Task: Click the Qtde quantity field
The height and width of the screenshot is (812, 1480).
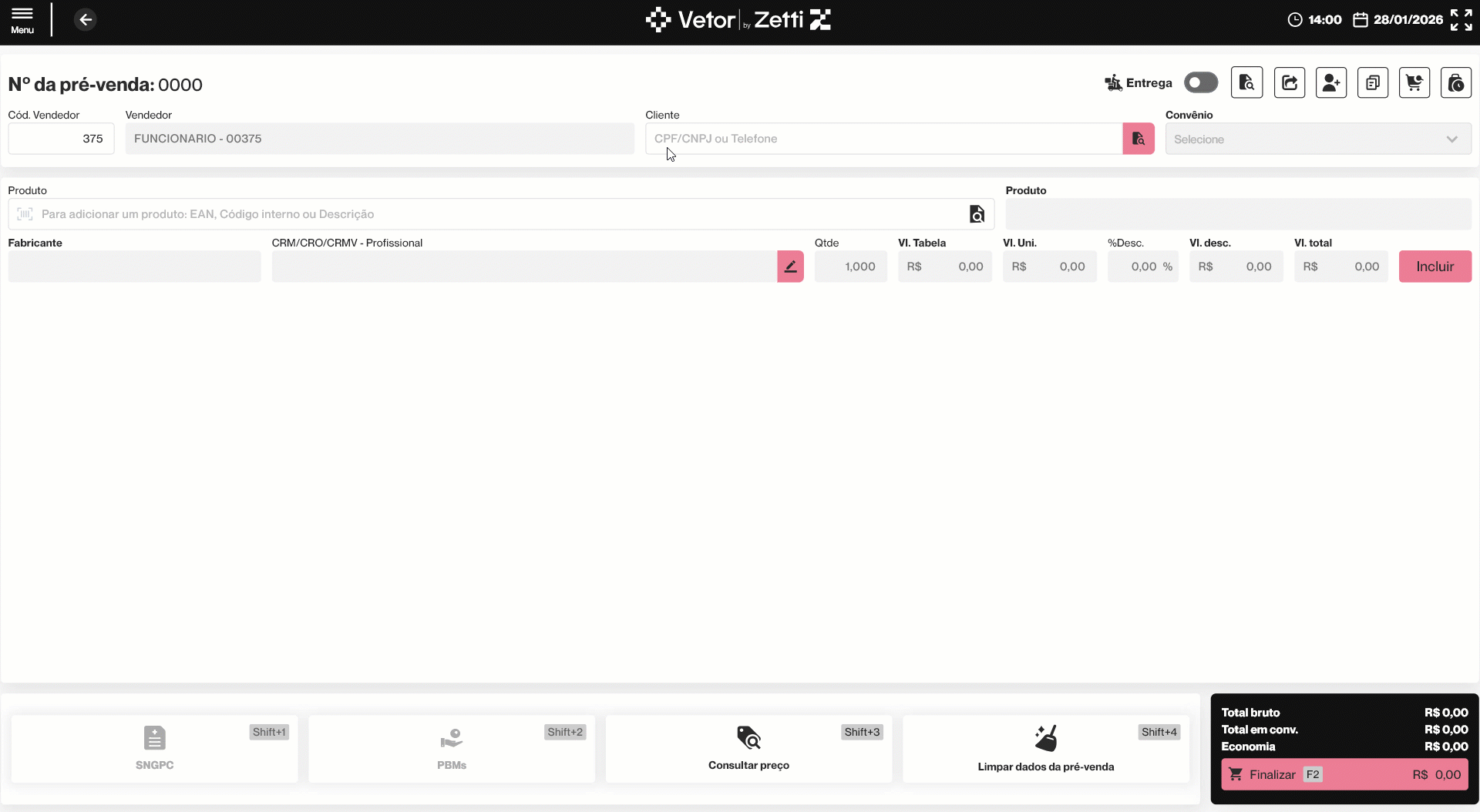Action: pyautogui.click(x=851, y=267)
